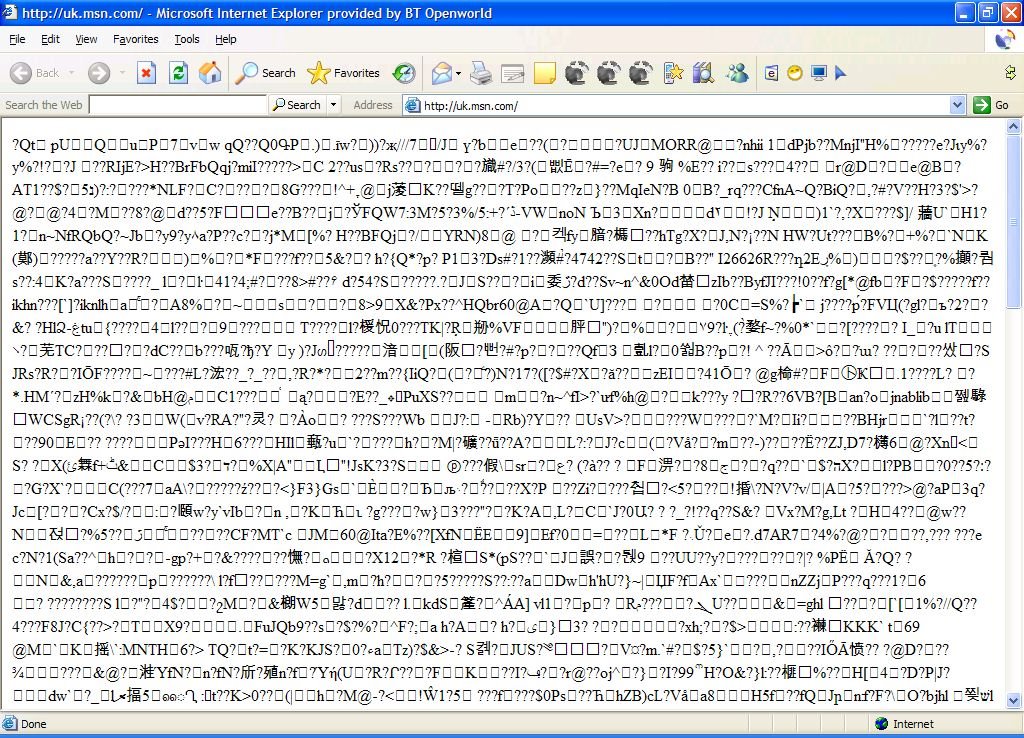Viewport: 1024px width, 738px height.
Task: Open the View menu
Action: click(x=86, y=39)
